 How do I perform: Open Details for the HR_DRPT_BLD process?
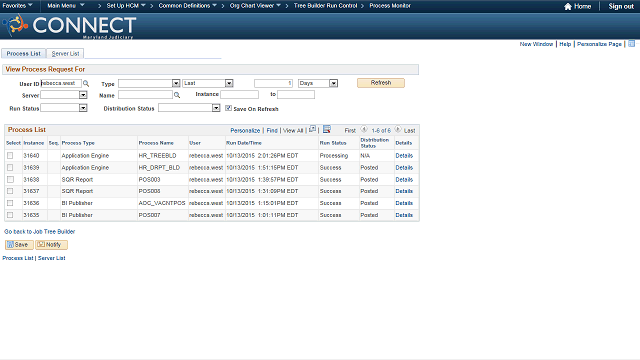pyautogui.click(x=404, y=167)
